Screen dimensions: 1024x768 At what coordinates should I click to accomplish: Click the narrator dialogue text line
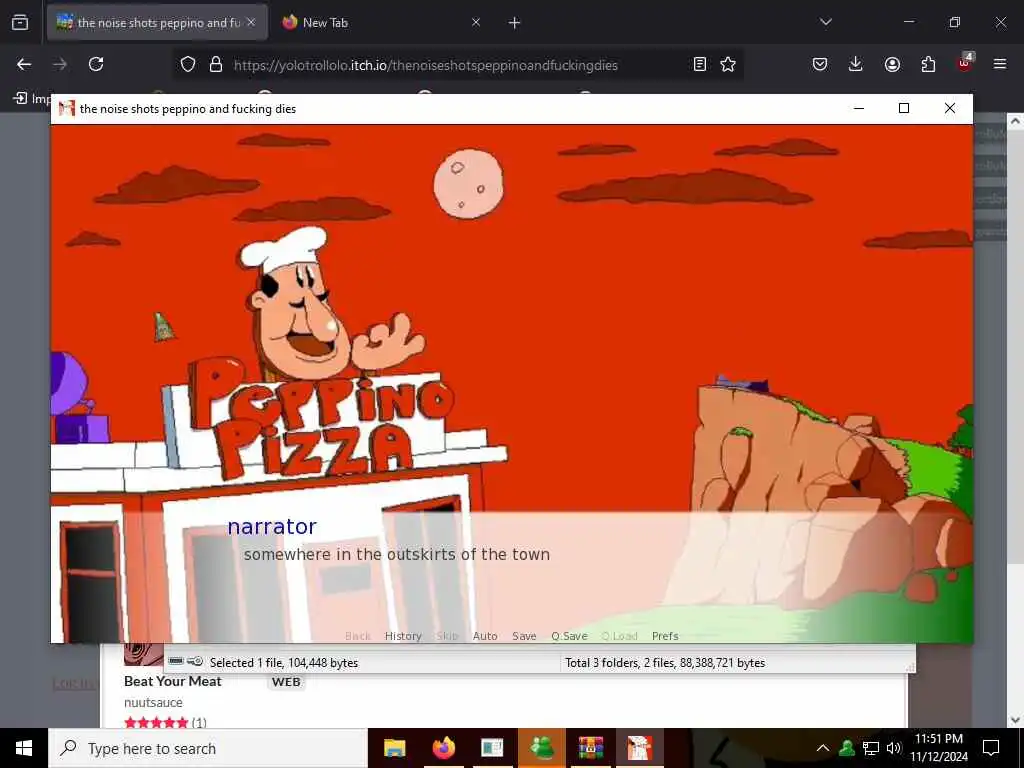pyautogui.click(x=396, y=554)
